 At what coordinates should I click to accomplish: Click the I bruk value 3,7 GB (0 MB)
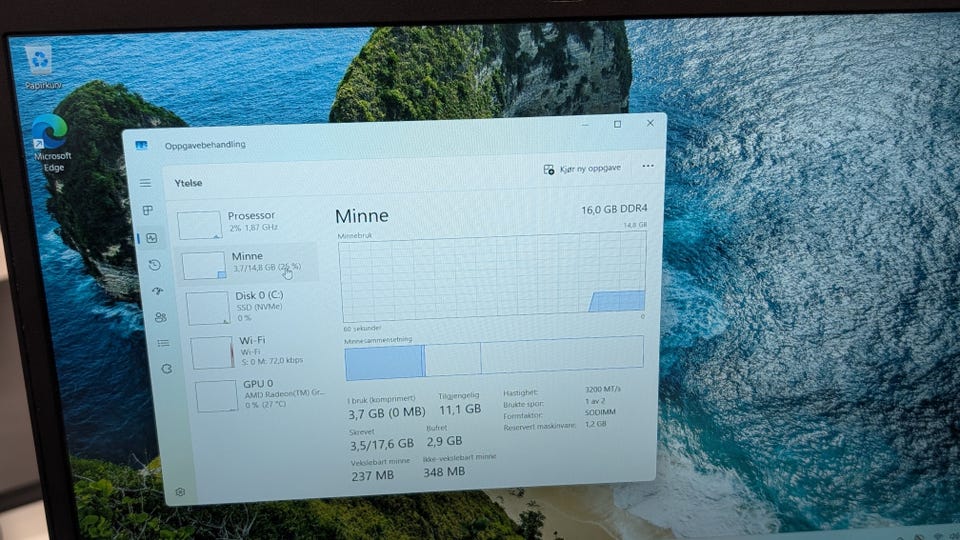pos(386,413)
